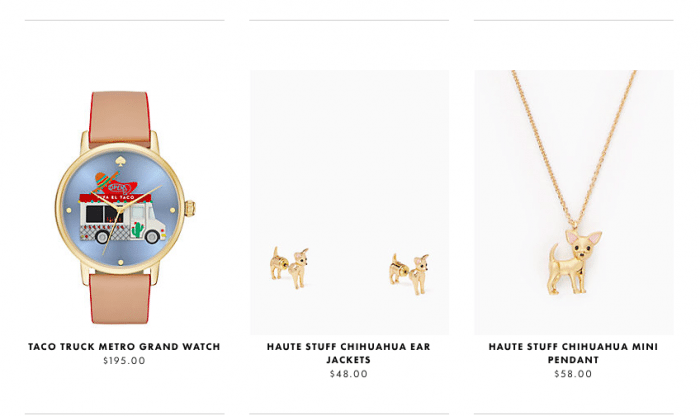Viewport: 700px width, 416px height.
Task: Click the spade logo on the watch dial
Action: point(120,161)
